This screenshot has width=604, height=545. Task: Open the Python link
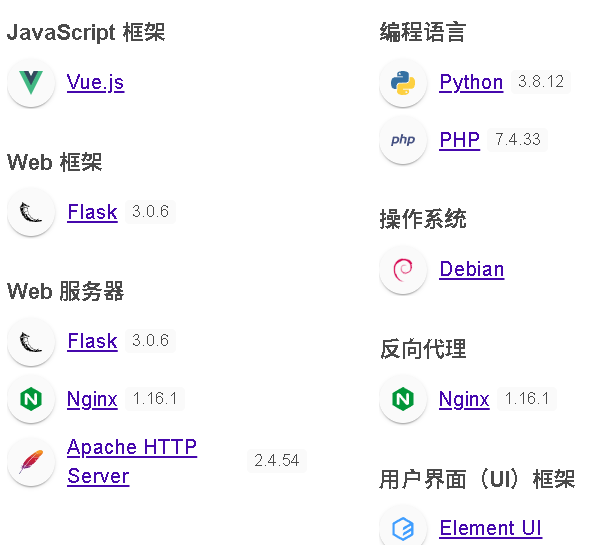click(471, 82)
